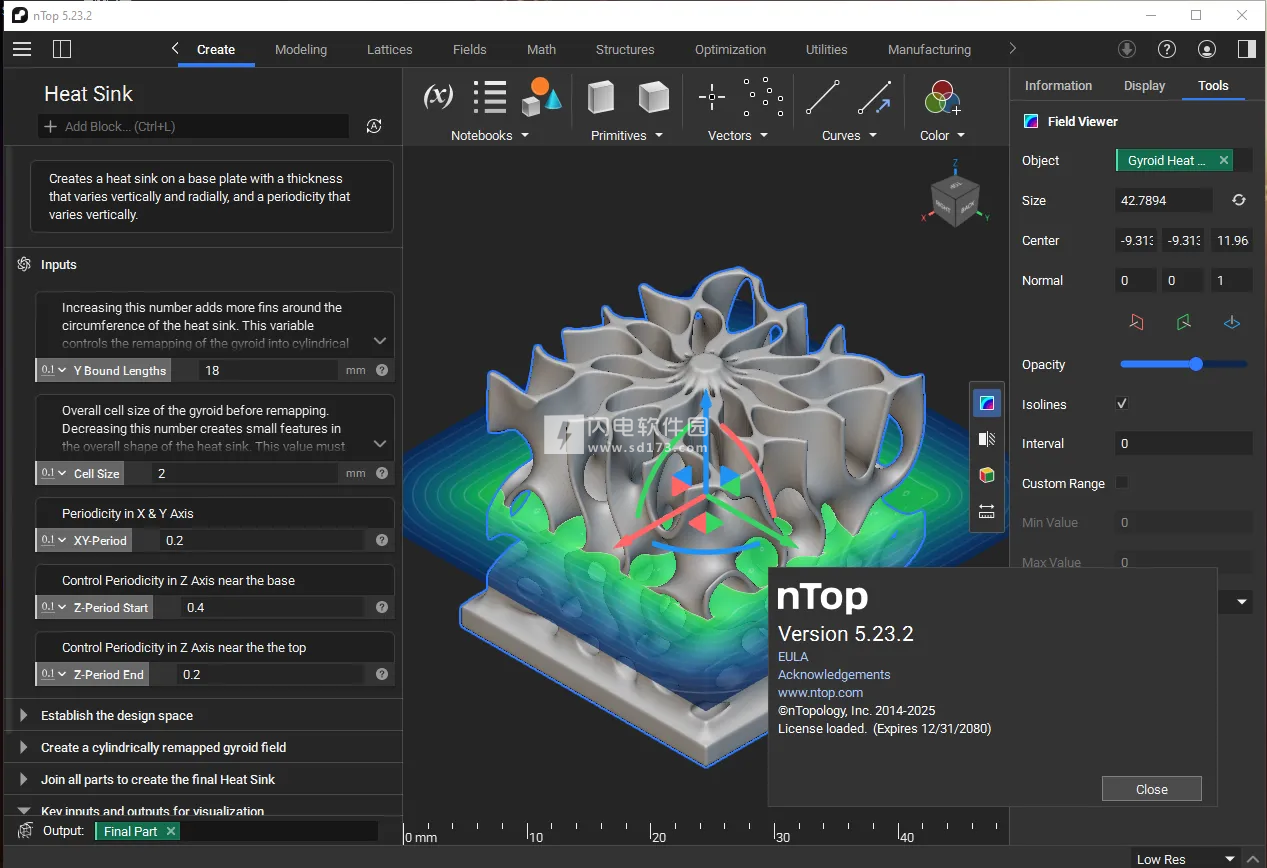Remove the Final Part output chip

pos(171,831)
